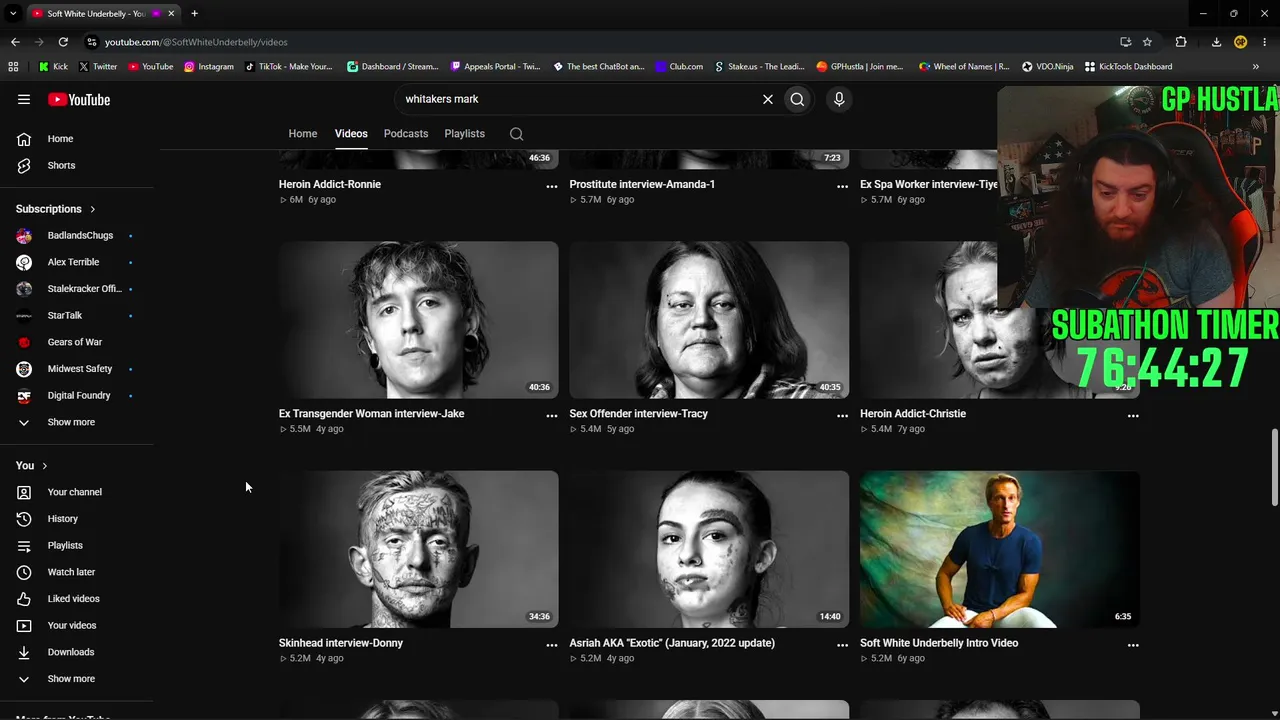Open the YouTube guide hamburger menu
This screenshot has width=1280, height=720.
click(x=24, y=99)
